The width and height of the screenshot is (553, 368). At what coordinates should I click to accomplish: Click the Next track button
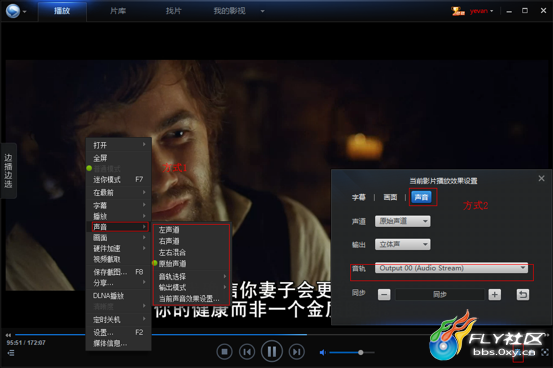[297, 351]
